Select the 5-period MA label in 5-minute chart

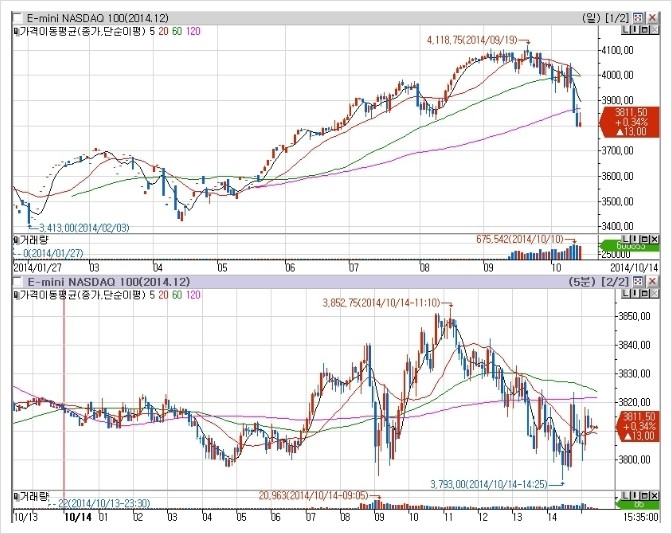coord(153,295)
